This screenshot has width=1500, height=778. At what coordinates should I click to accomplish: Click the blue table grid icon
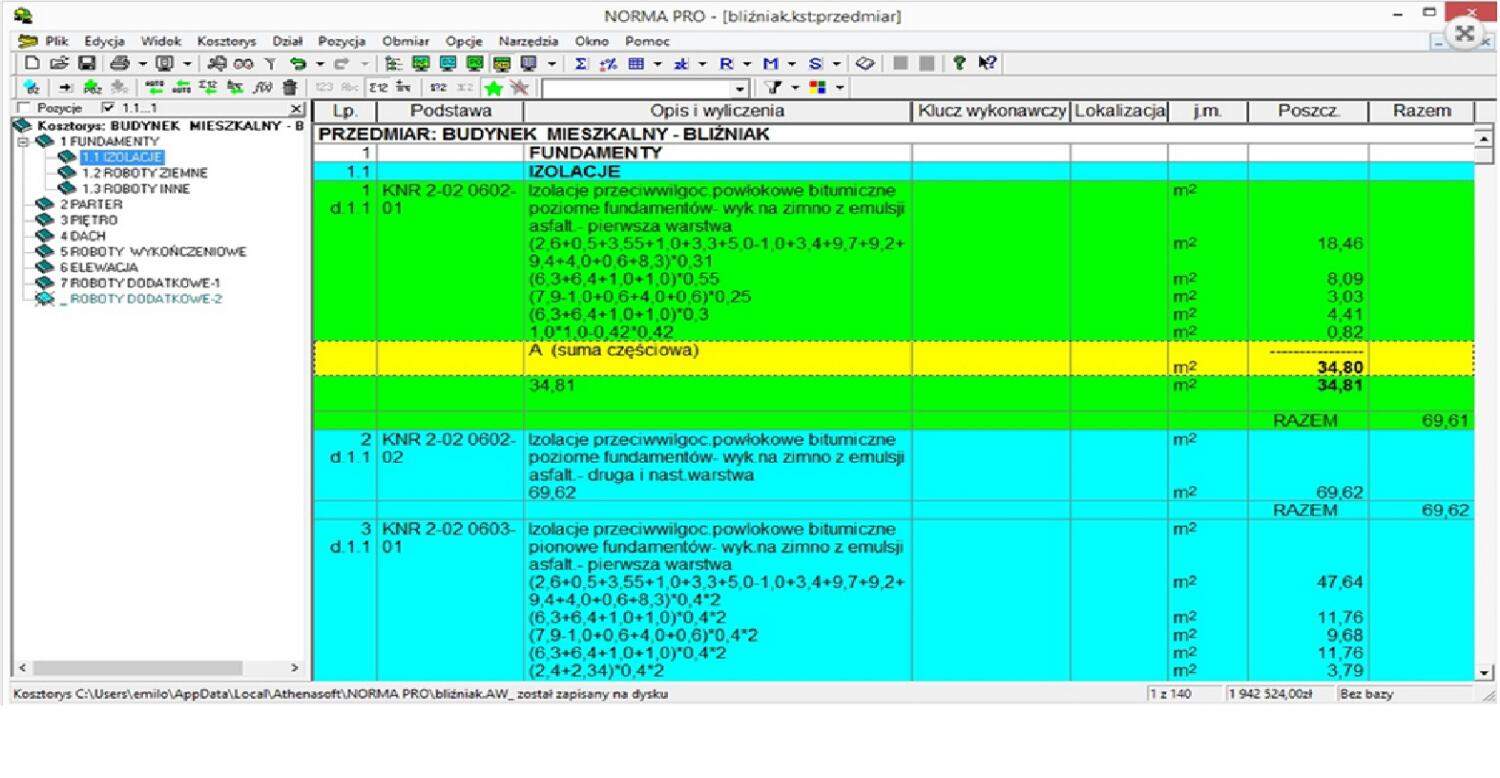point(636,63)
